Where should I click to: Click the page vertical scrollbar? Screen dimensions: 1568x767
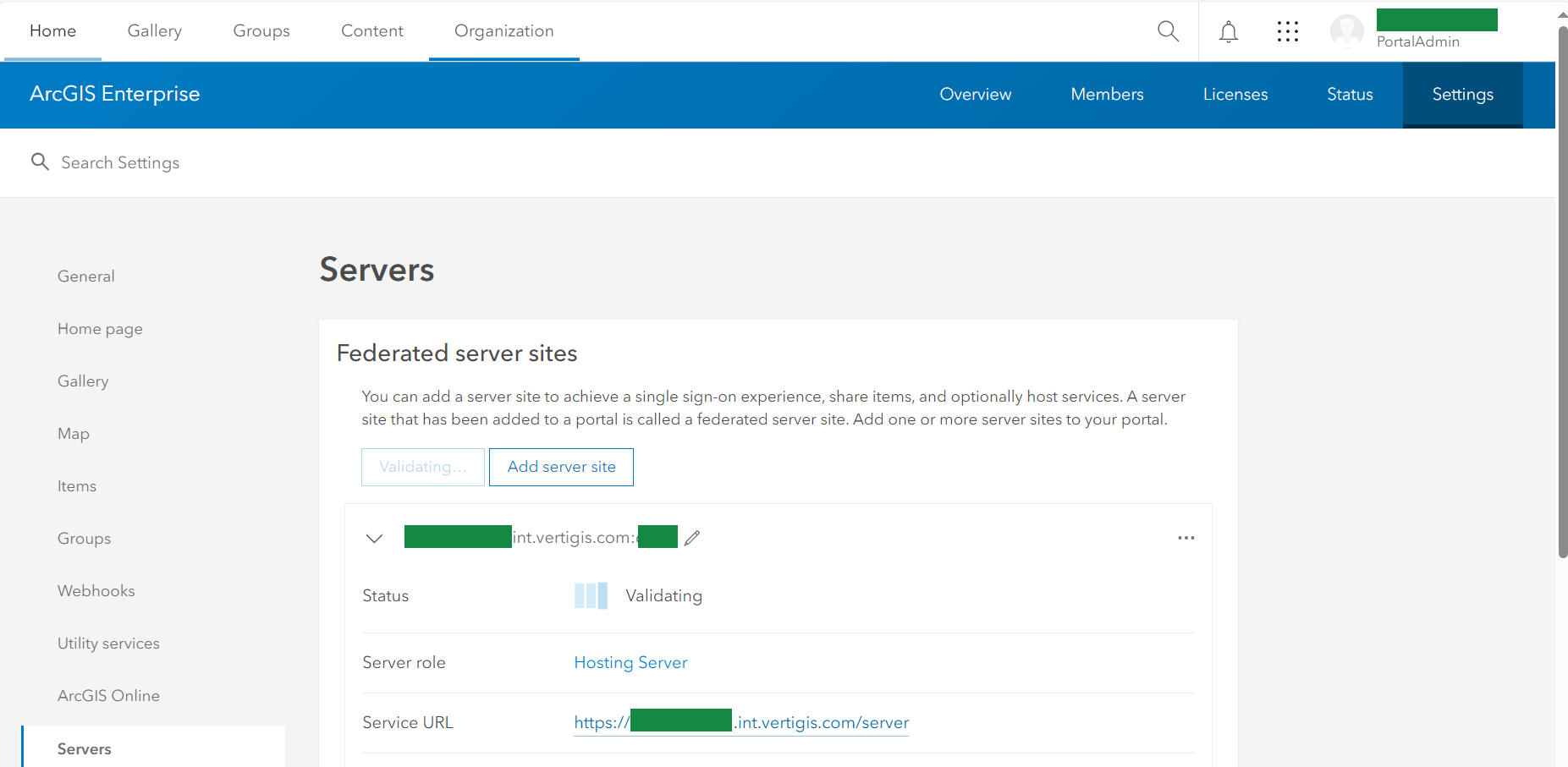pyautogui.click(x=1563, y=292)
